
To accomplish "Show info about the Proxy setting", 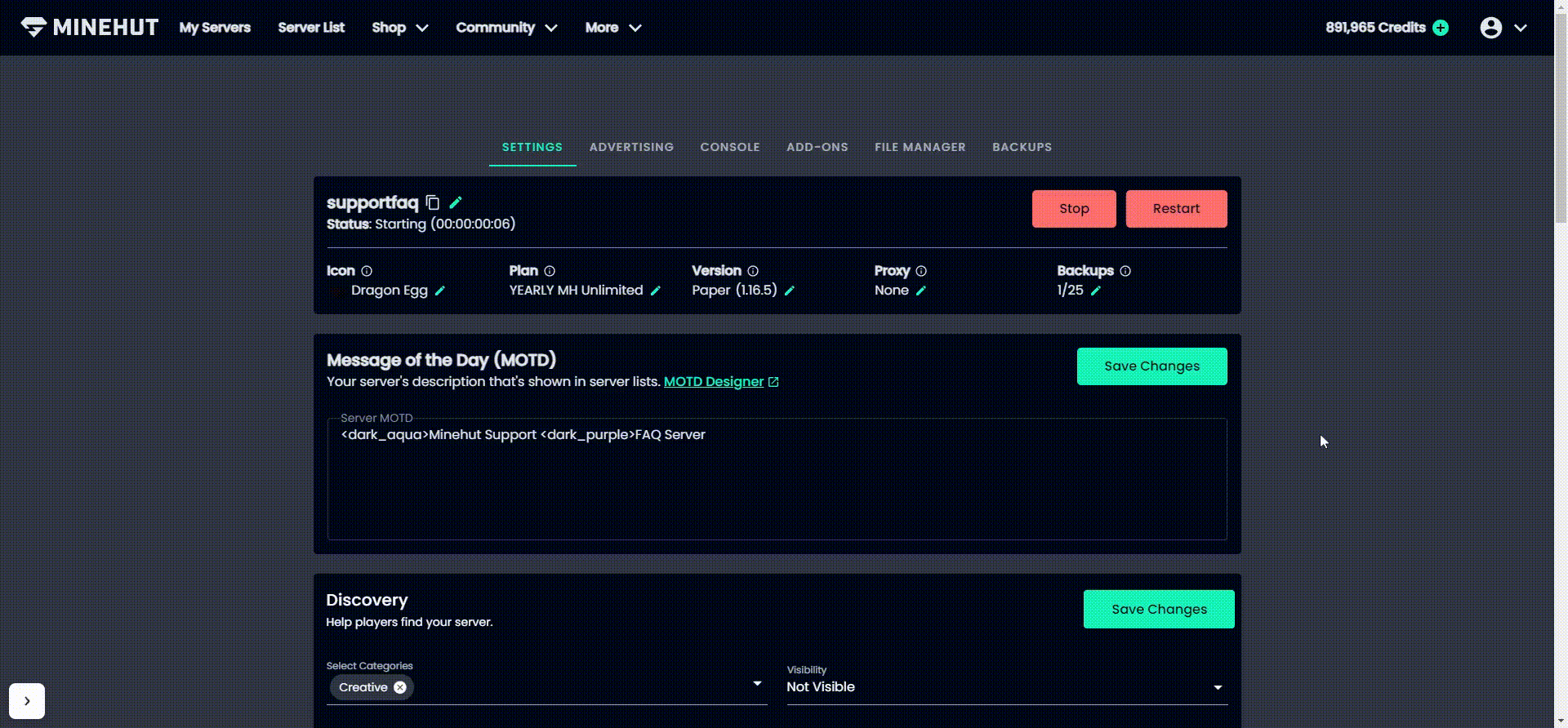I will [921, 271].
